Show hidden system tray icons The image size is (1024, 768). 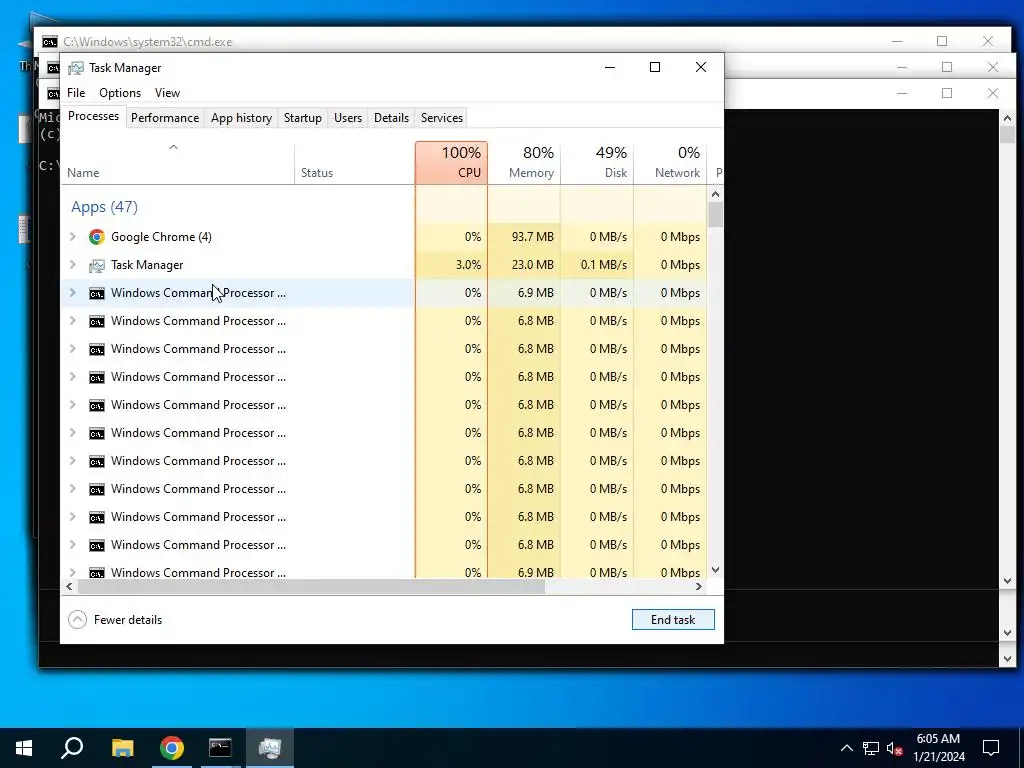846,748
